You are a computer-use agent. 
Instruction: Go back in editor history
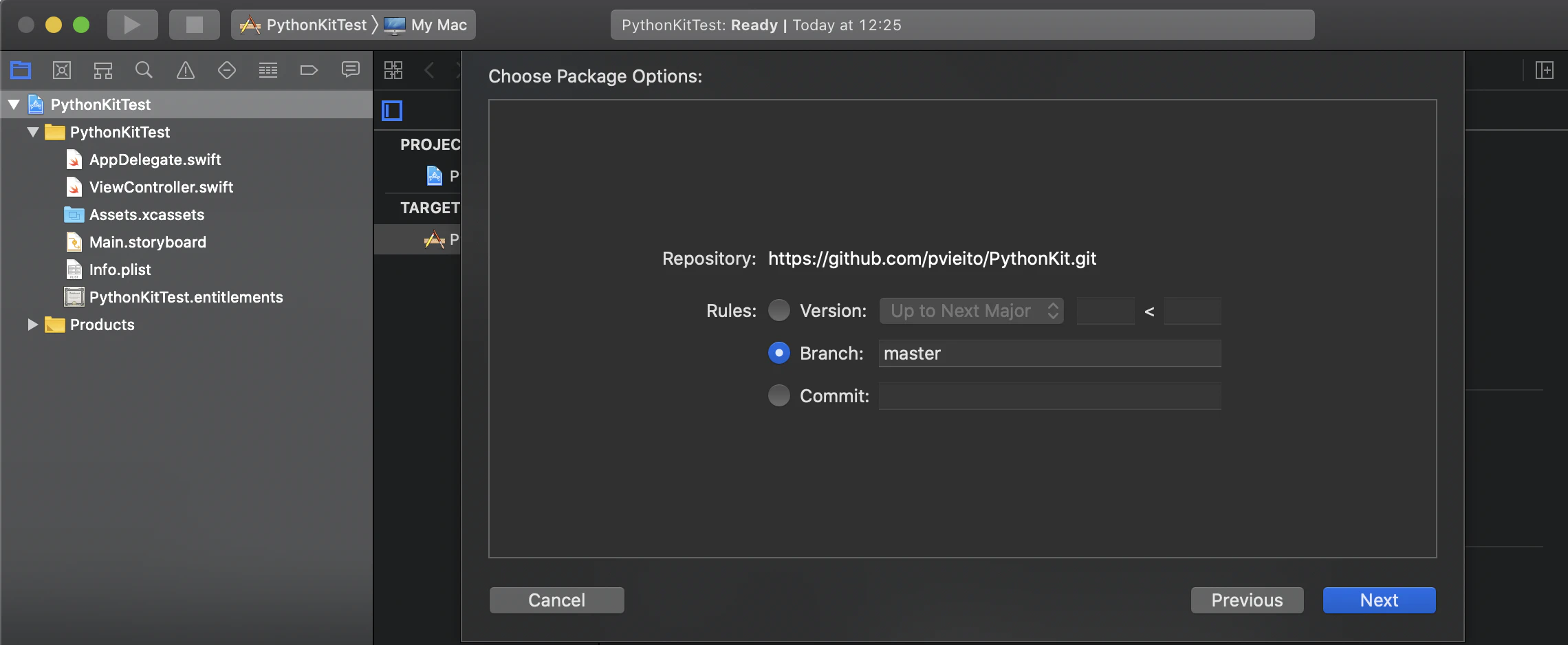tap(430, 69)
